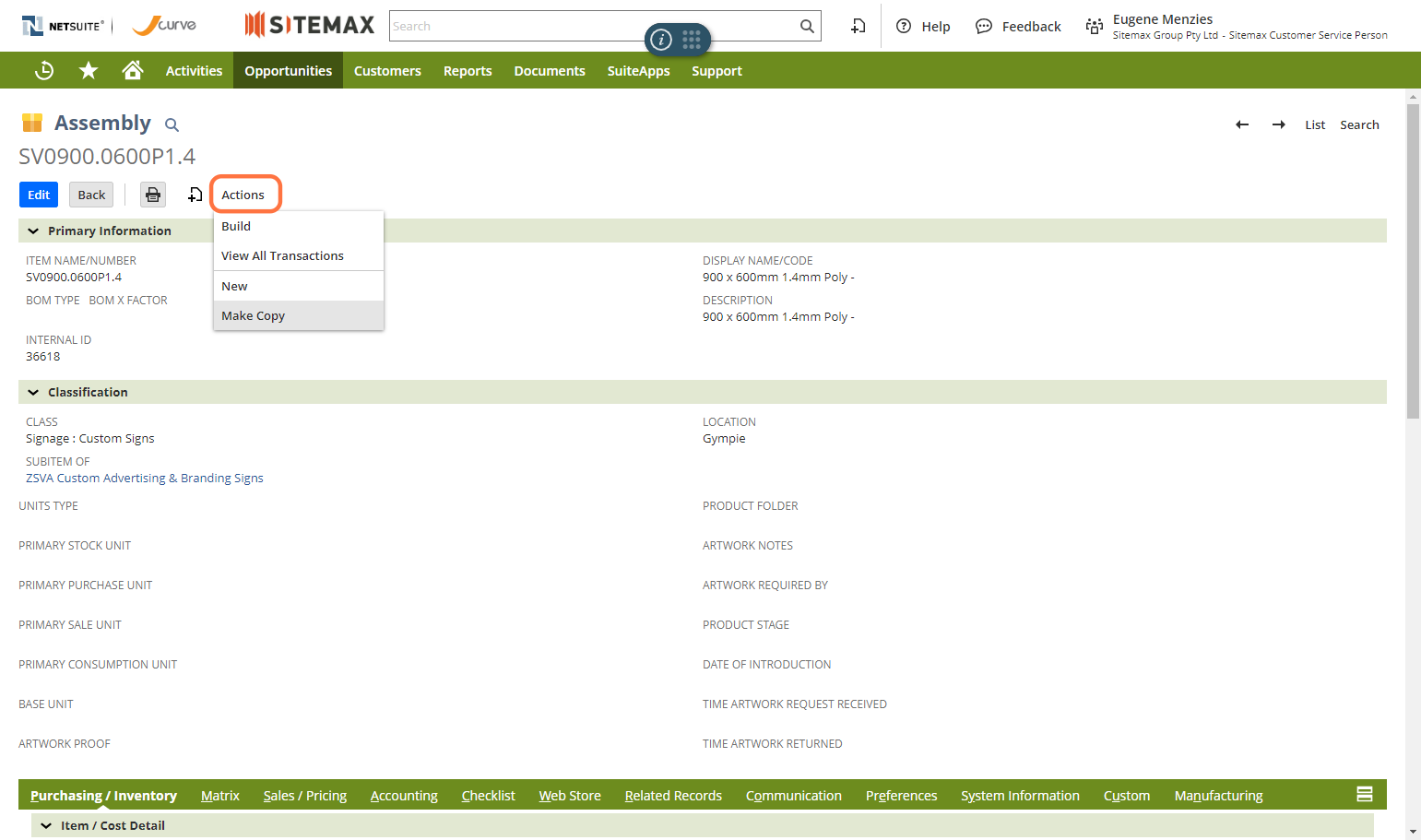This screenshot has width=1421, height=840.
Task: Click the subtab layout icon at the right end of the subtab bar
Action: 1365,794
